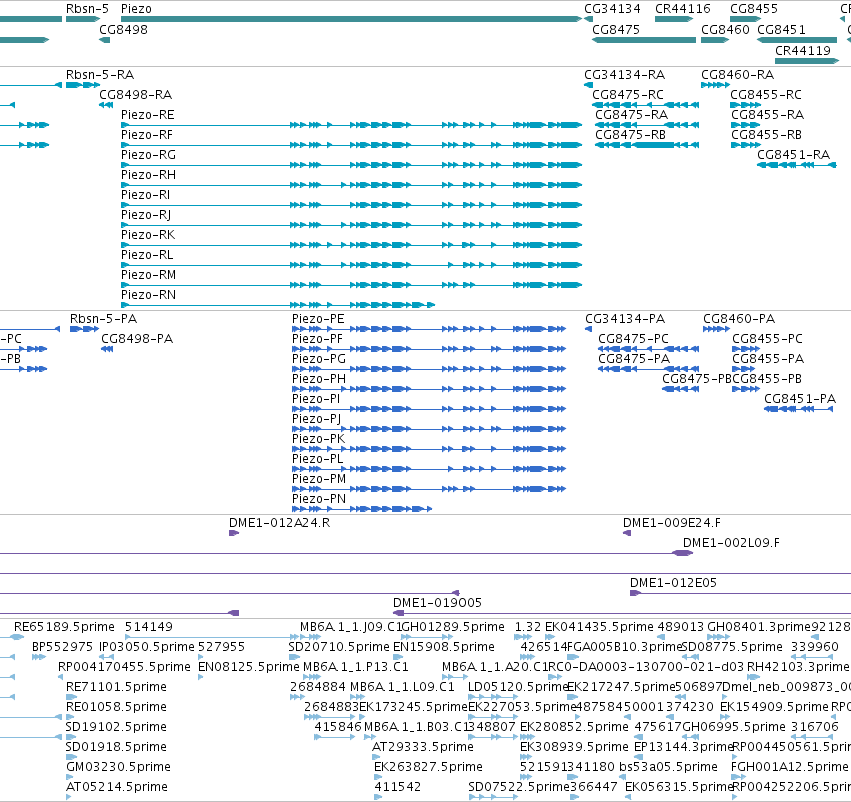851x802 pixels.
Task: Click the Piezo-PE protein label
Action: coord(318,319)
